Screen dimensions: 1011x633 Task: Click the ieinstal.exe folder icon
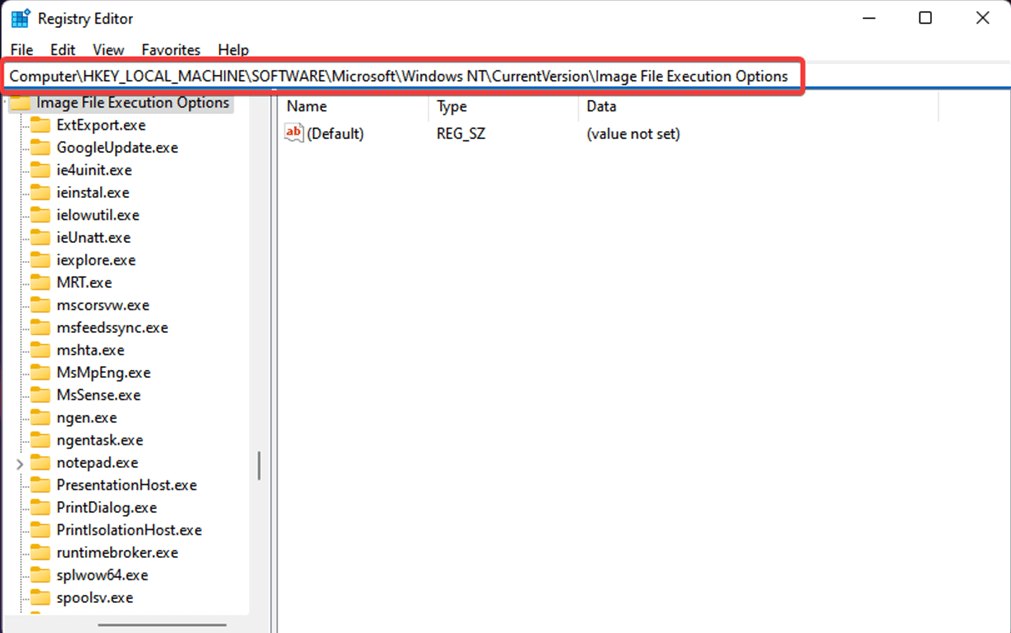pos(40,193)
